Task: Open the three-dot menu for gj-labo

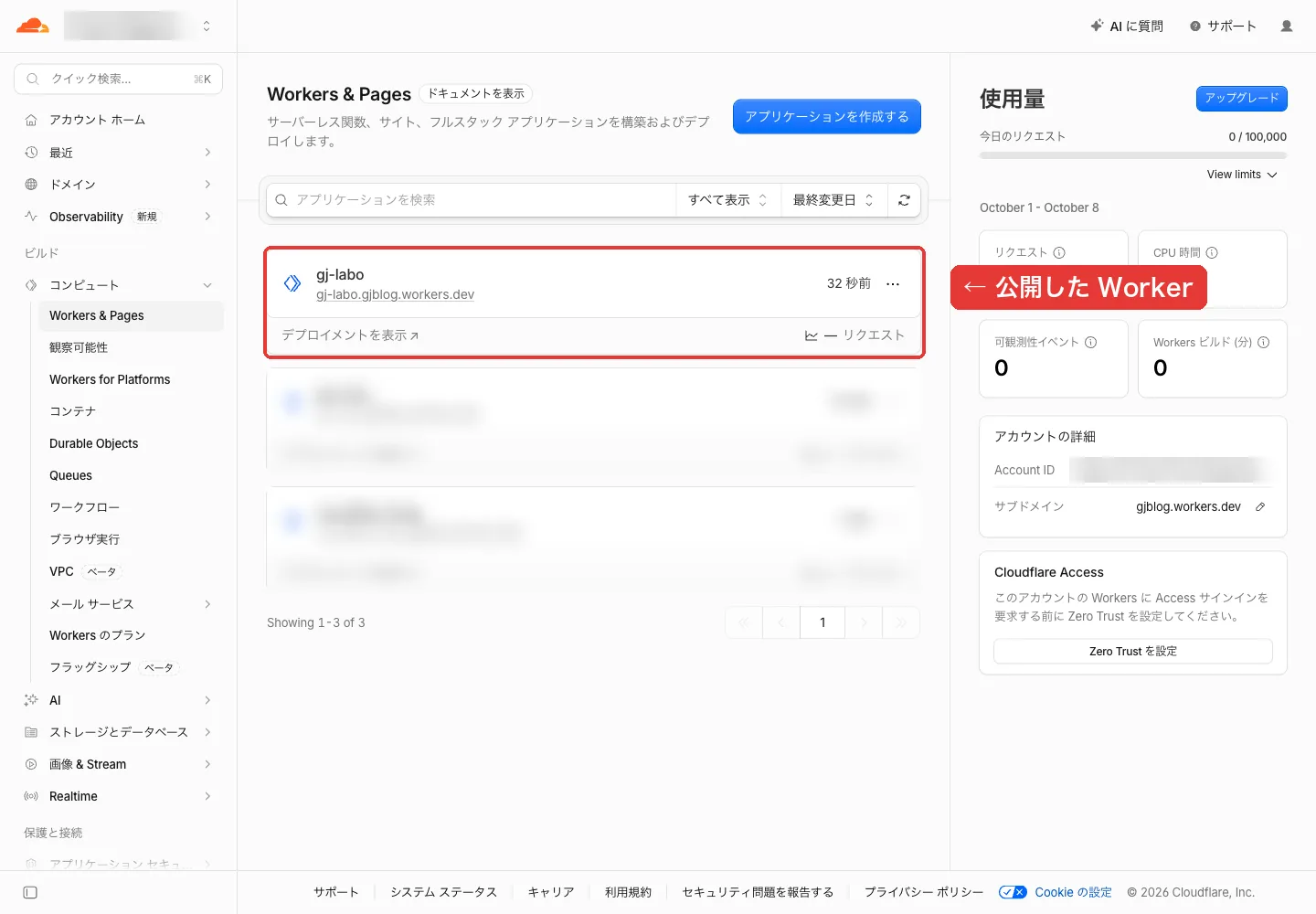Action: (x=893, y=284)
